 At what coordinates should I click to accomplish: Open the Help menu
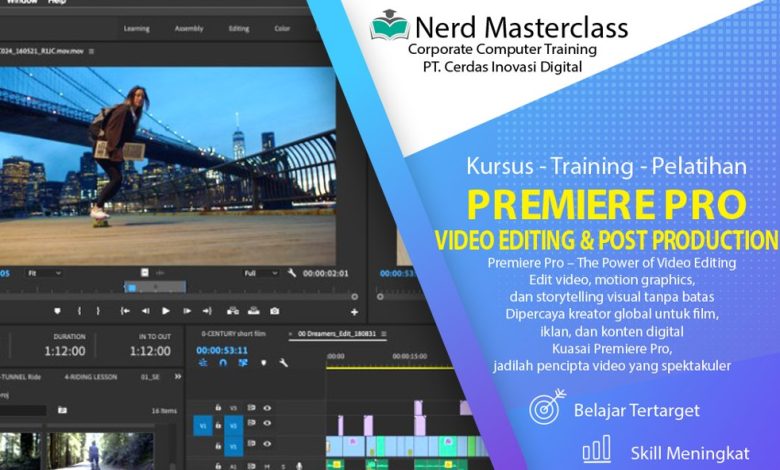coord(57,3)
